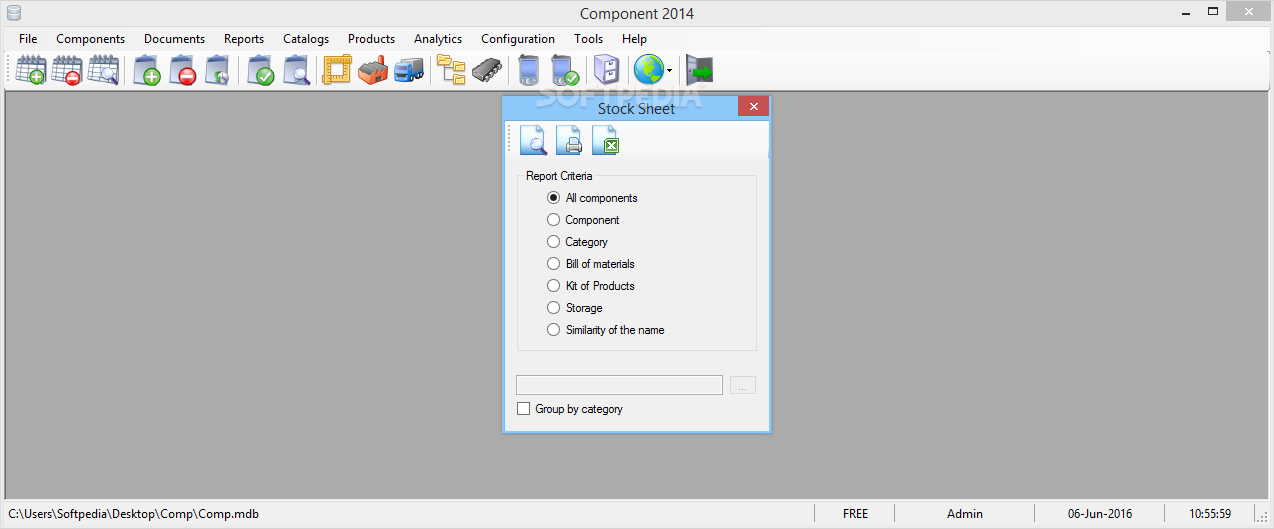Image resolution: width=1274 pixels, height=529 pixels.
Task: Click the plain handheld device icon
Action: tap(529, 70)
